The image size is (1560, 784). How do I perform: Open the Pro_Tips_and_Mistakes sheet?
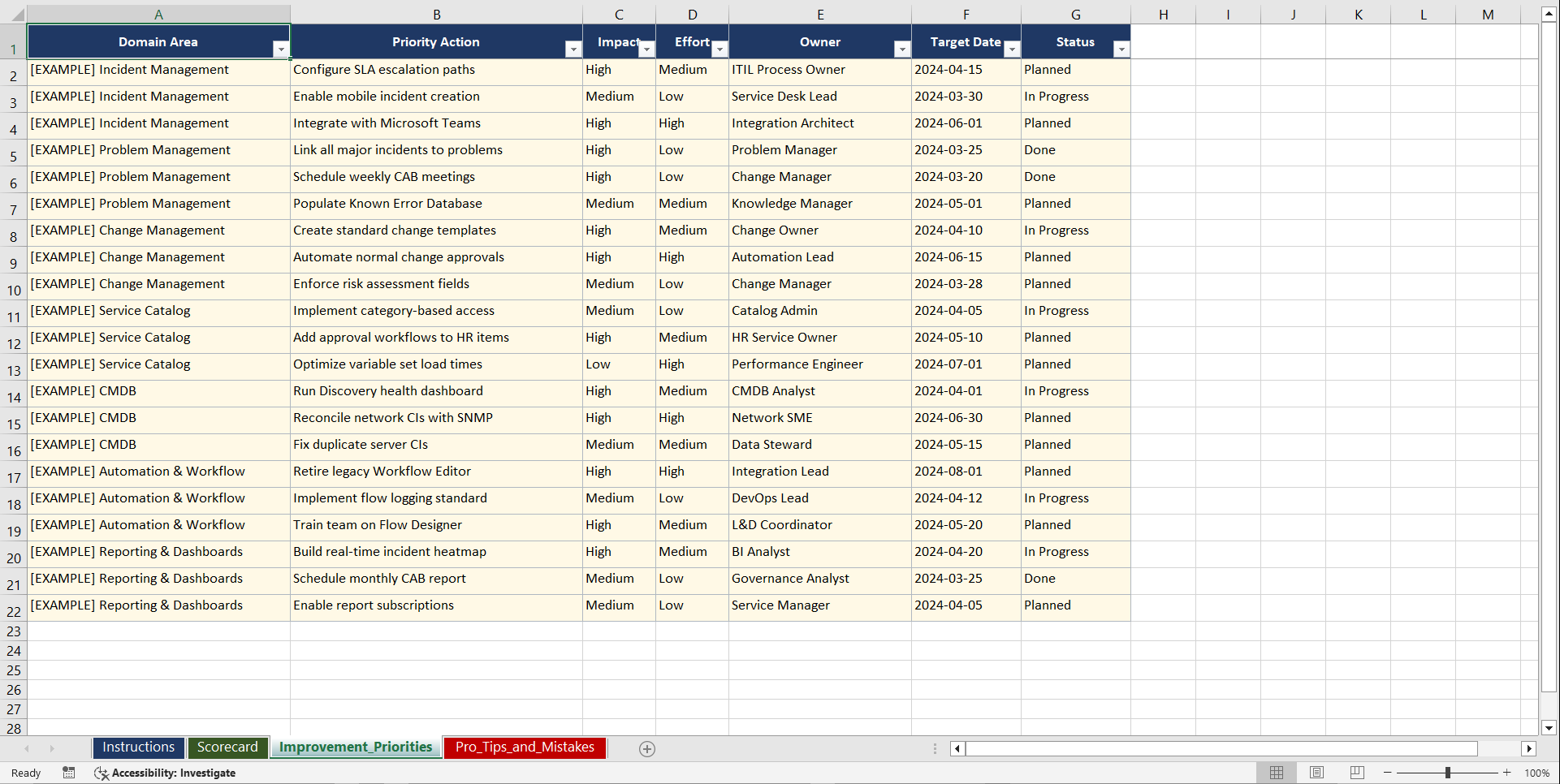pos(524,747)
